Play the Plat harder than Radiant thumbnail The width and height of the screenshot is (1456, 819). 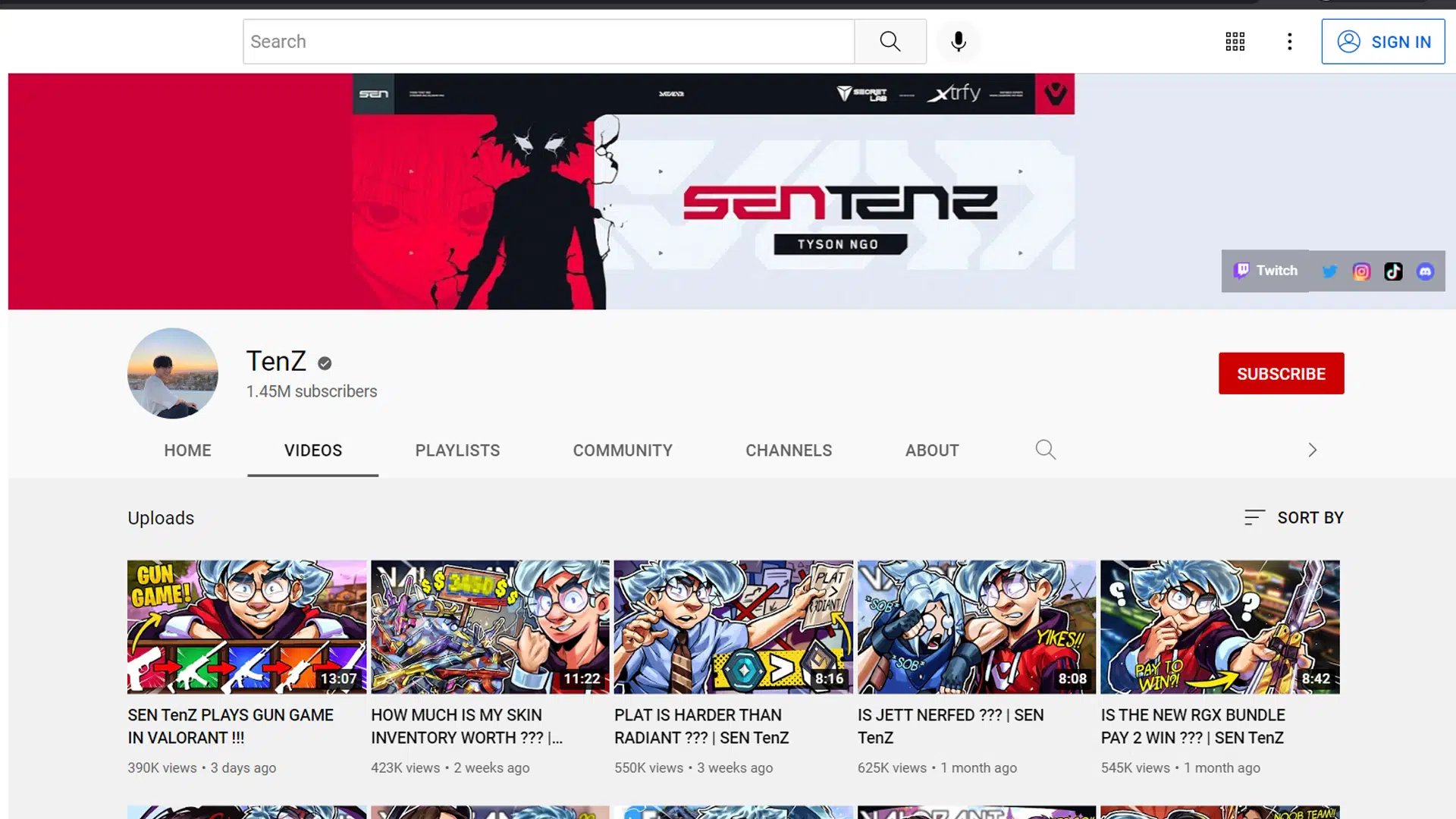click(733, 627)
